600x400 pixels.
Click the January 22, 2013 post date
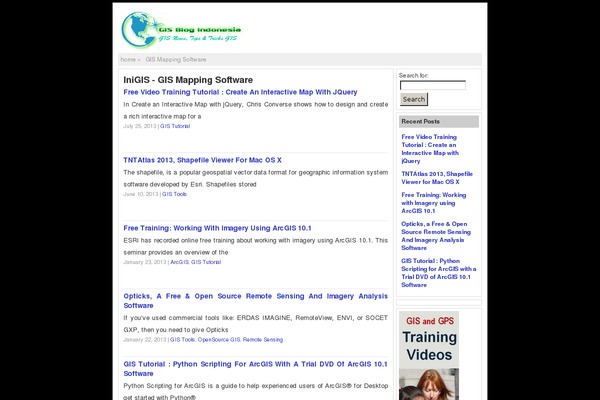(145, 340)
